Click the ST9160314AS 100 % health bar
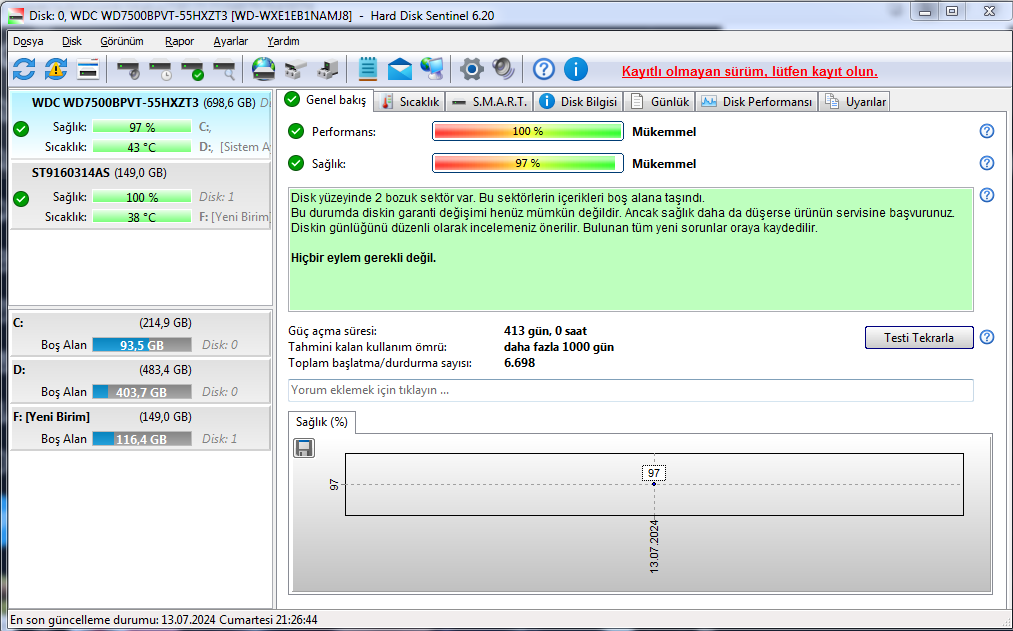 (x=141, y=197)
